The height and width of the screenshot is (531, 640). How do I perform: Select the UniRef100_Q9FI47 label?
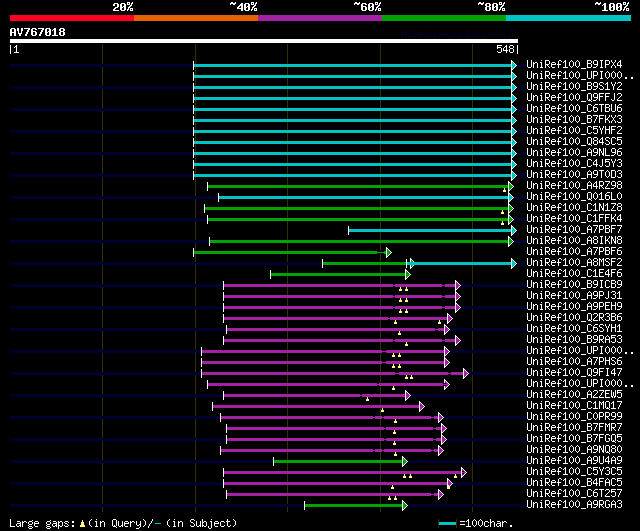(574, 373)
